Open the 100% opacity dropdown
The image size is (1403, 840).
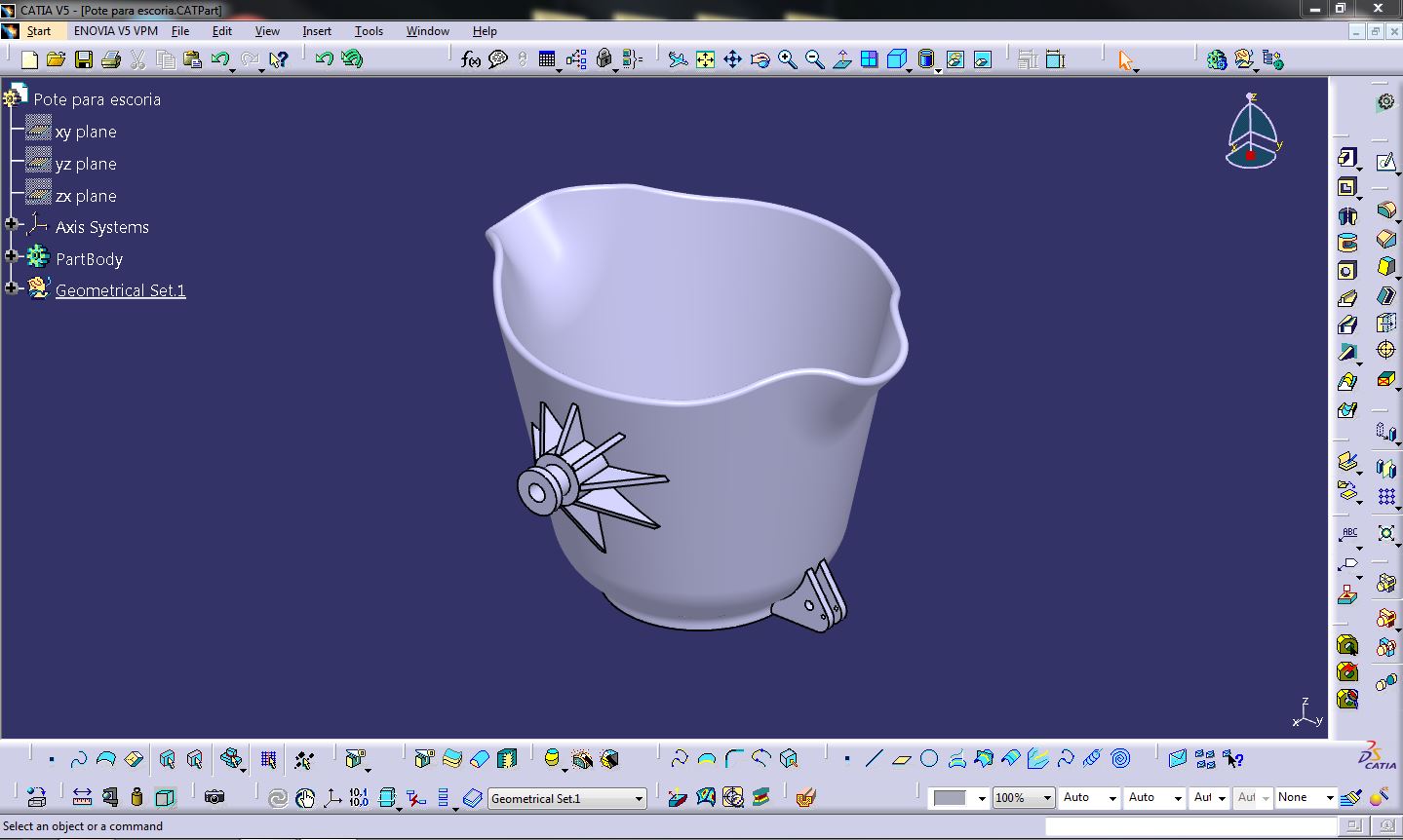1047,797
